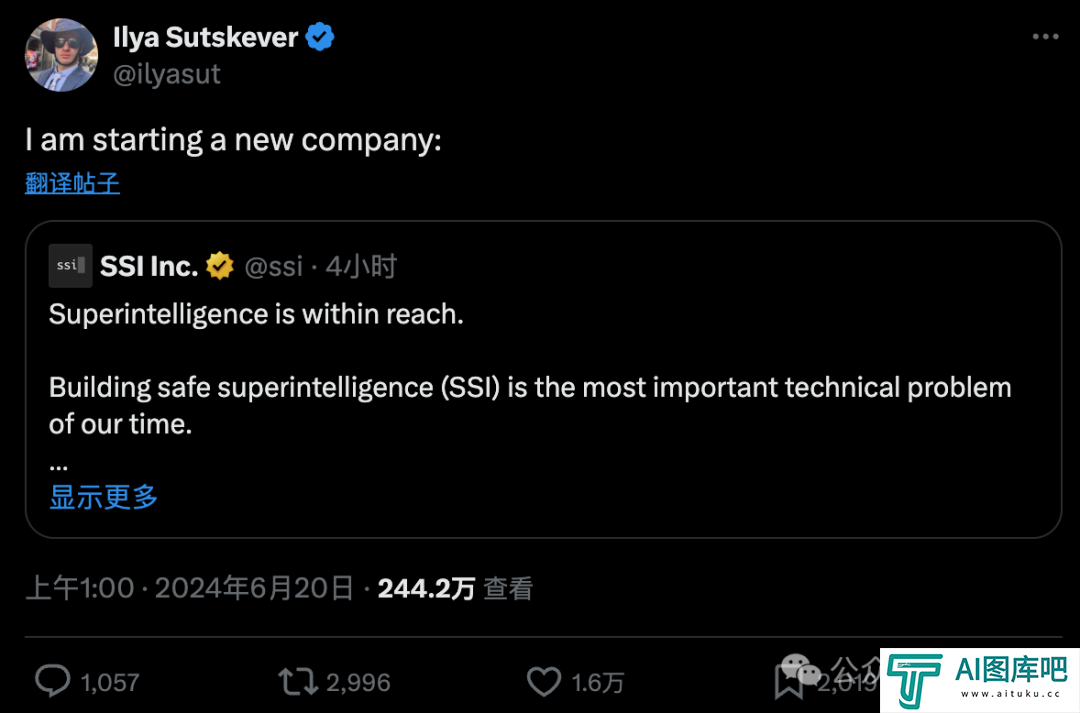This screenshot has height=713, width=1080.
Task: Open quoted post text about superintelligence
Action: pyautogui.click(x=530, y=369)
